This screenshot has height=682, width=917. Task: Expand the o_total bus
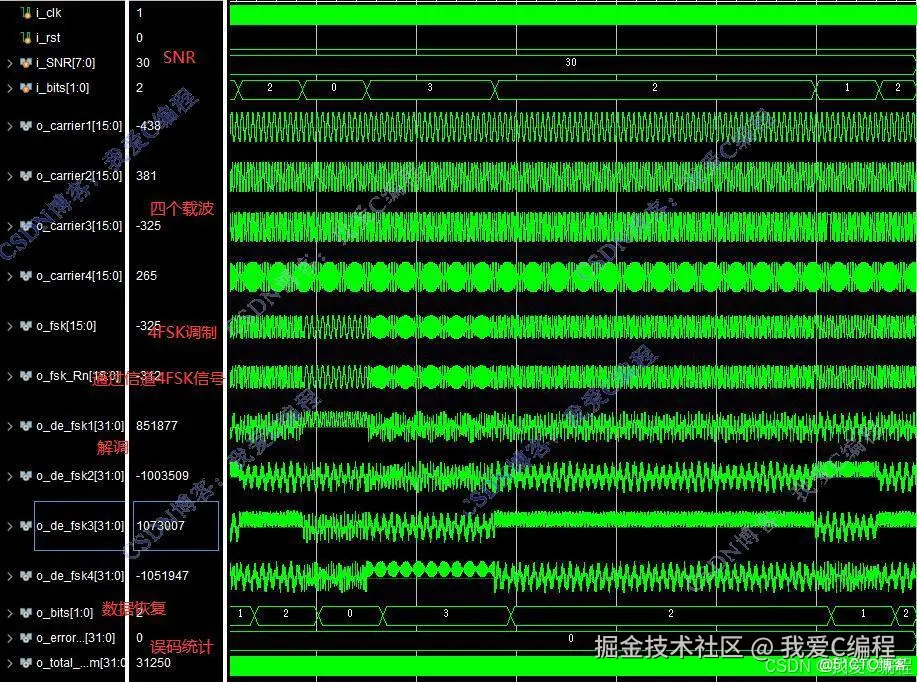(9, 663)
